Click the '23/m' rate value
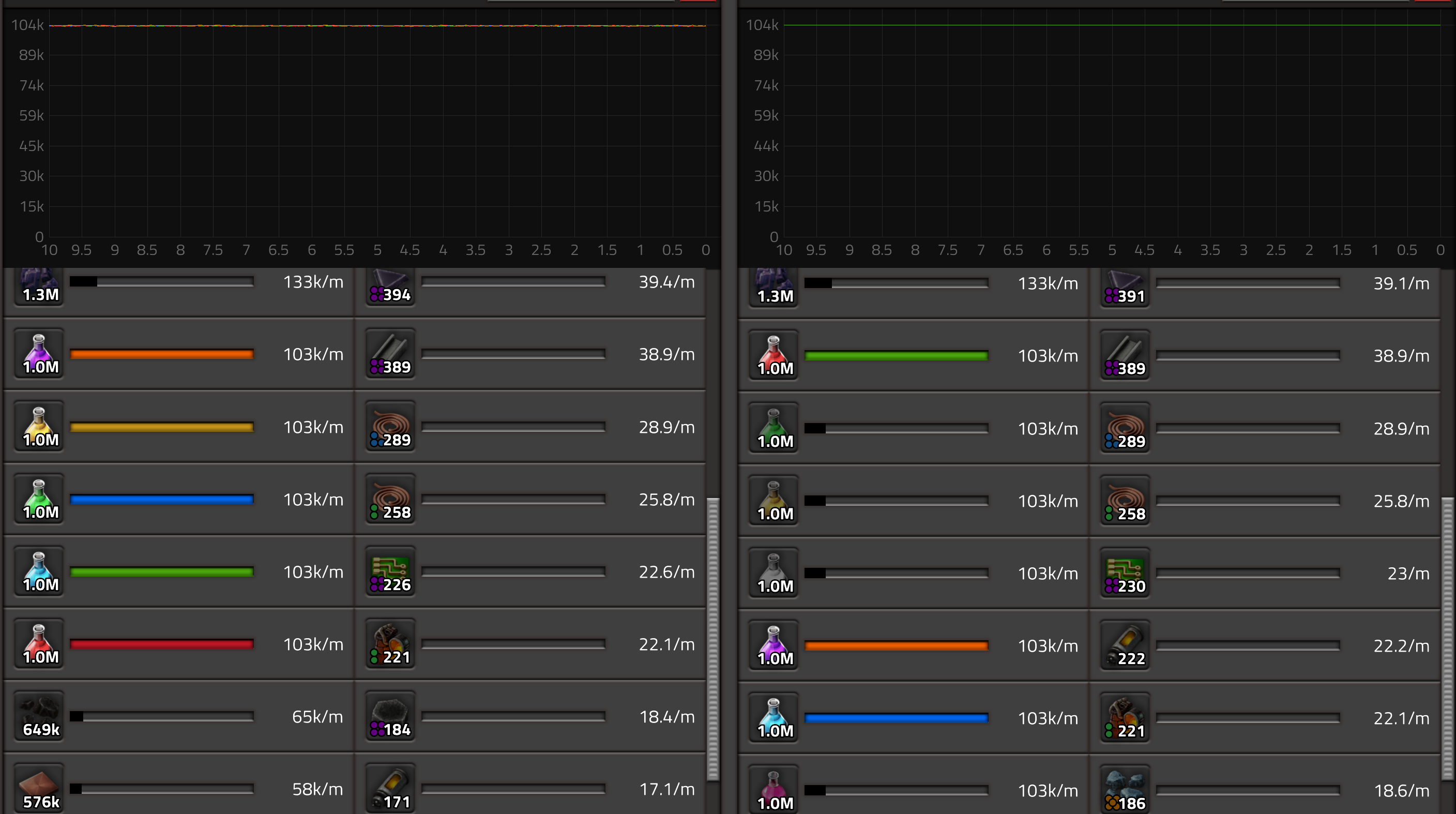The height and width of the screenshot is (814, 1456). (1408, 573)
